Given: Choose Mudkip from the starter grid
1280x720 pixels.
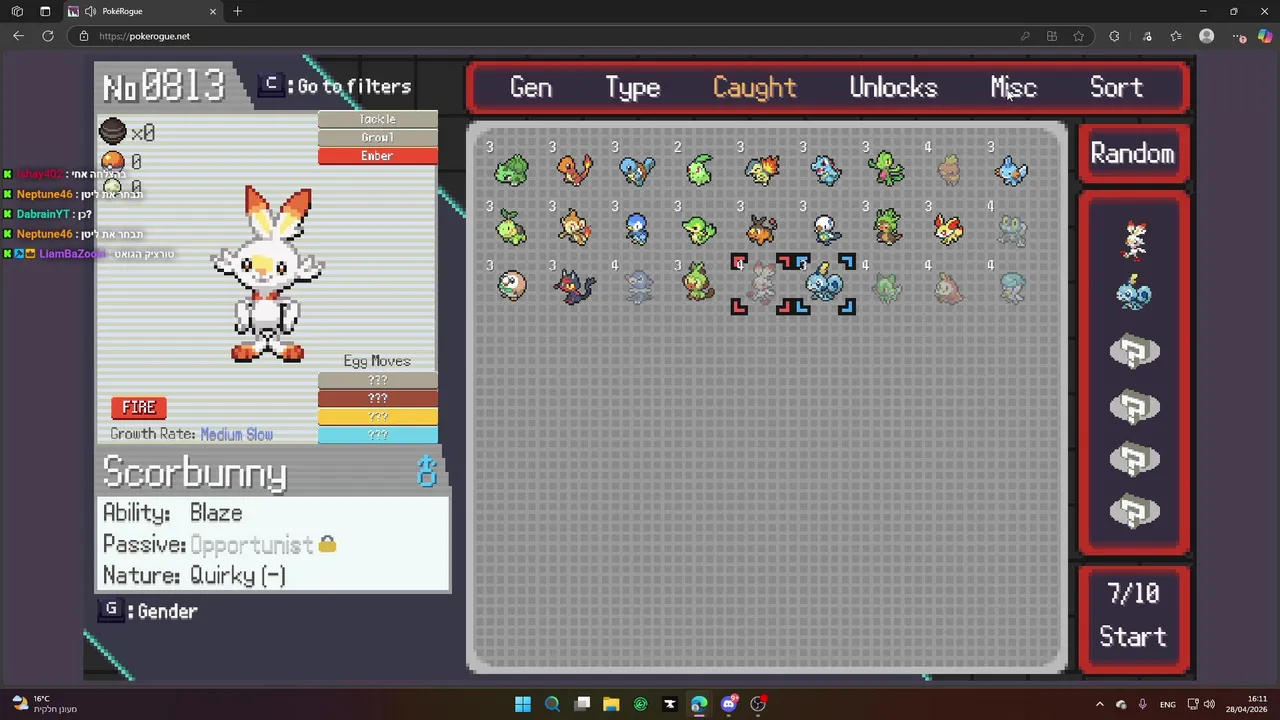Looking at the screenshot, I should tap(1012, 170).
